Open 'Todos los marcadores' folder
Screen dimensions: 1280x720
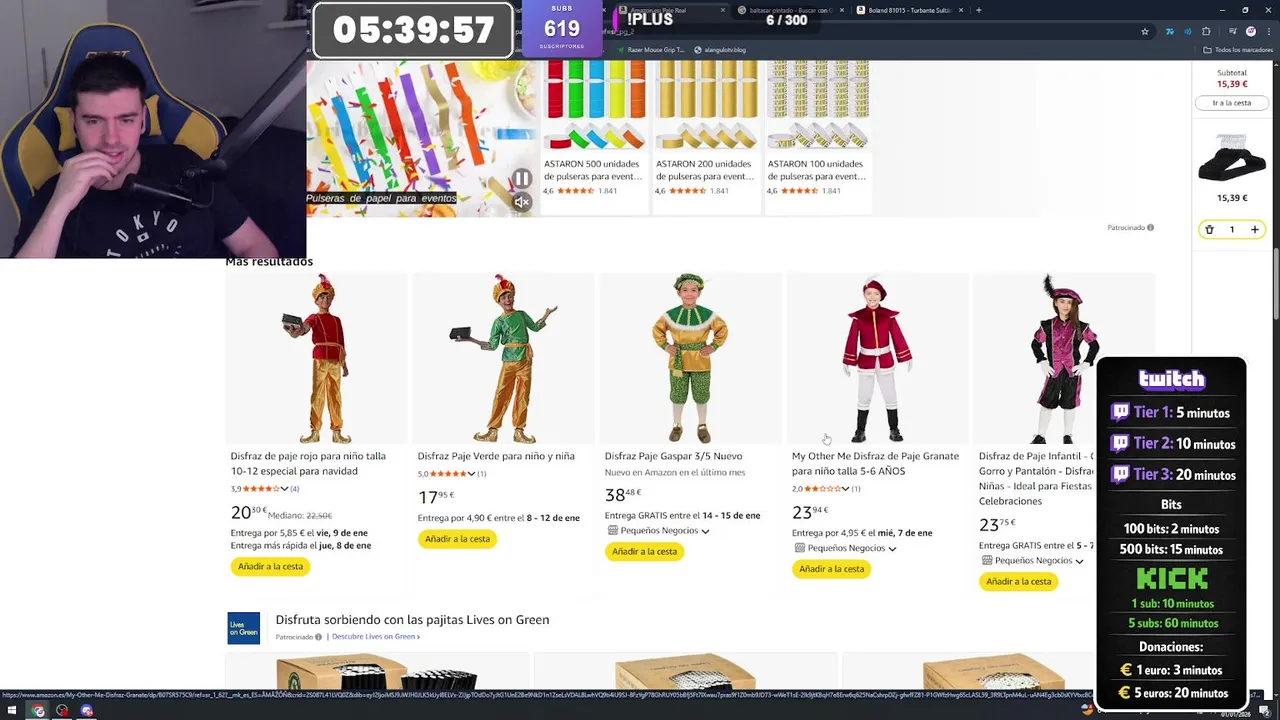[x=1237, y=50]
